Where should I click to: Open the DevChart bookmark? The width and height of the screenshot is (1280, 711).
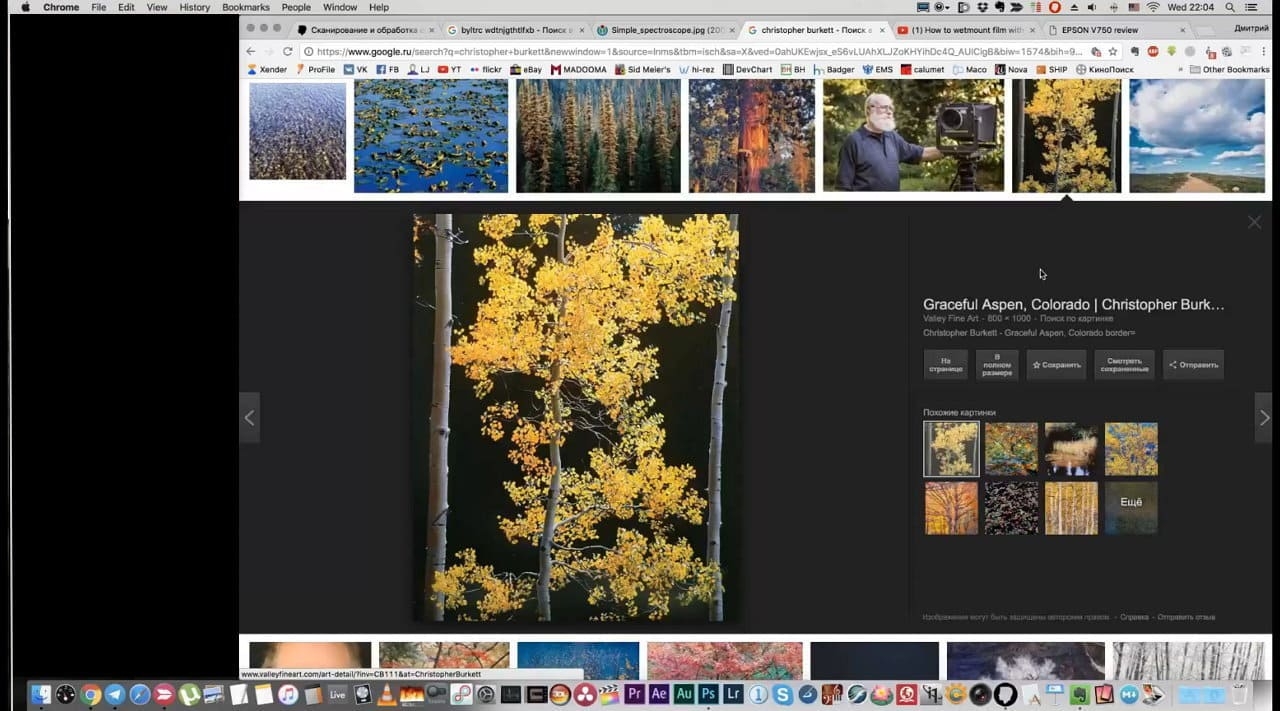(x=748, y=69)
